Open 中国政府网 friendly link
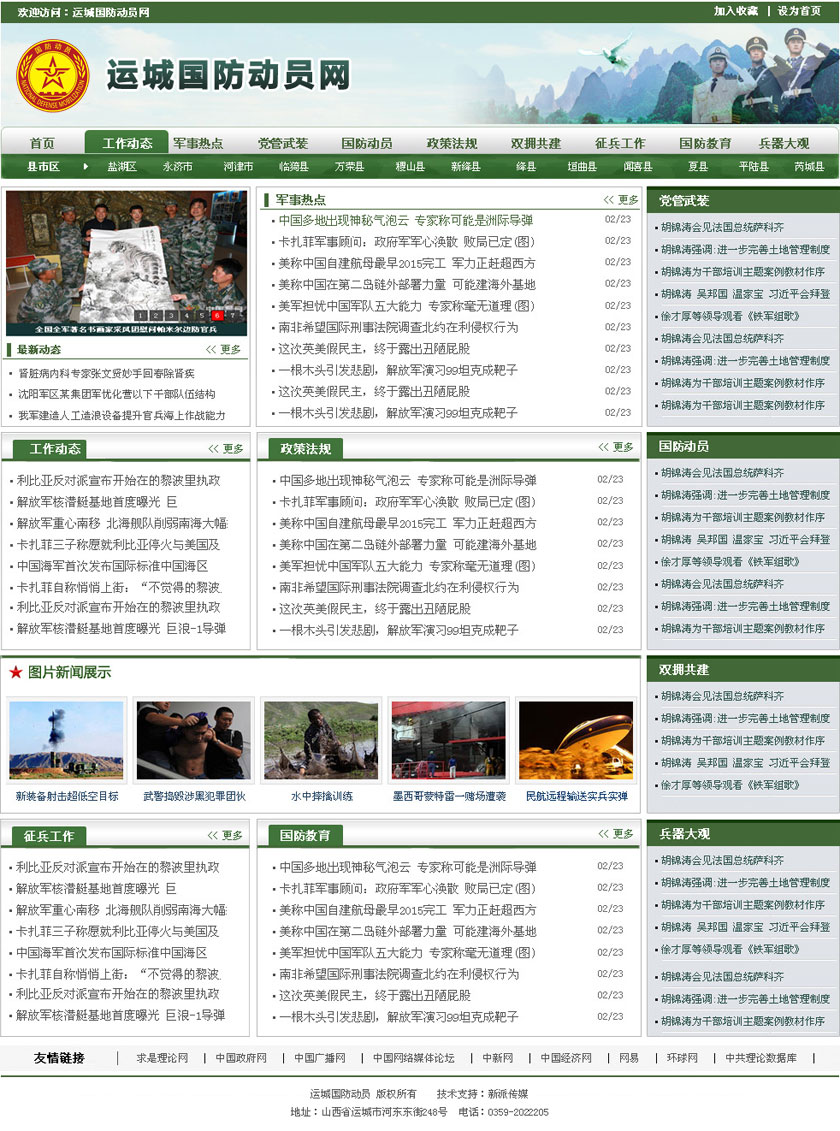840x1131 pixels. pos(241,1058)
